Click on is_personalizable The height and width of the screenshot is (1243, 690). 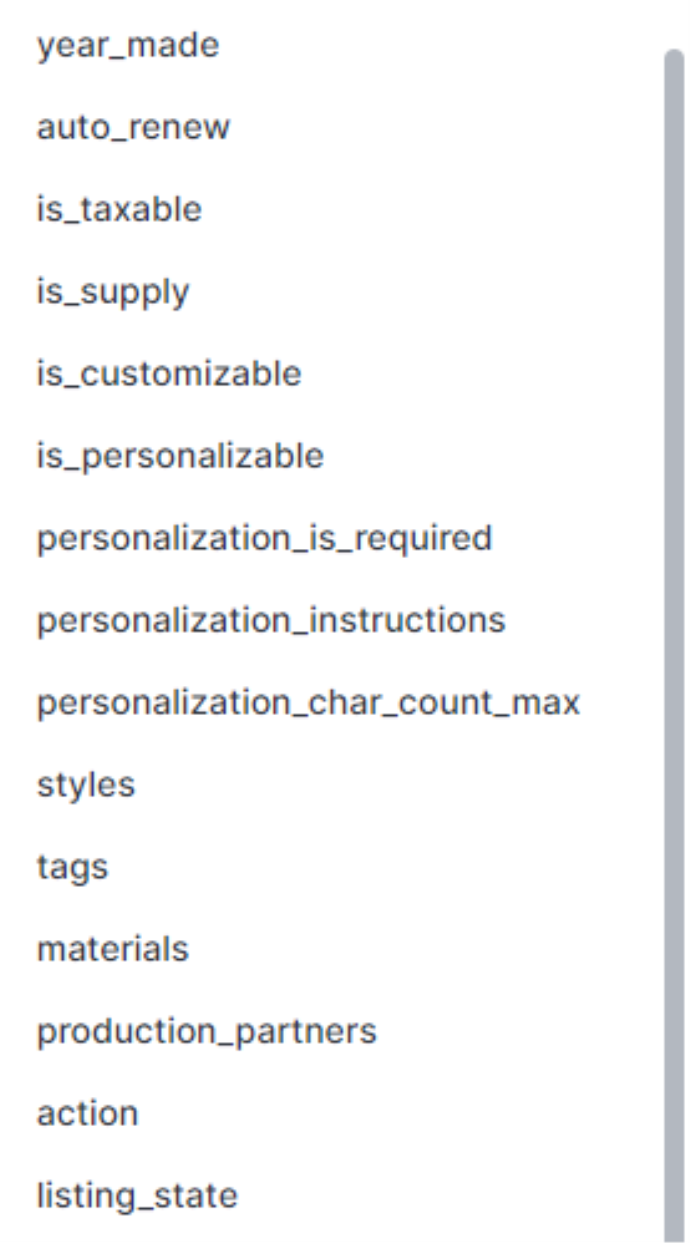click(180, 455)
